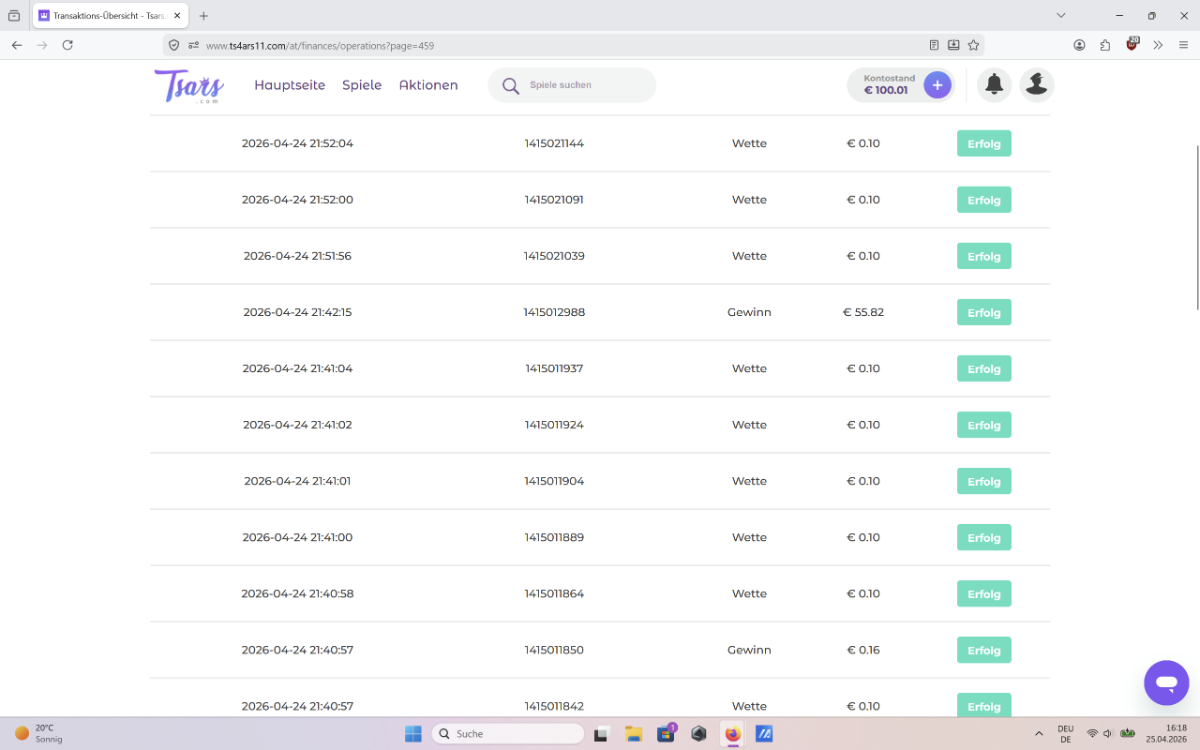Click the Aktionen navigation link

[x=428, y=85]
